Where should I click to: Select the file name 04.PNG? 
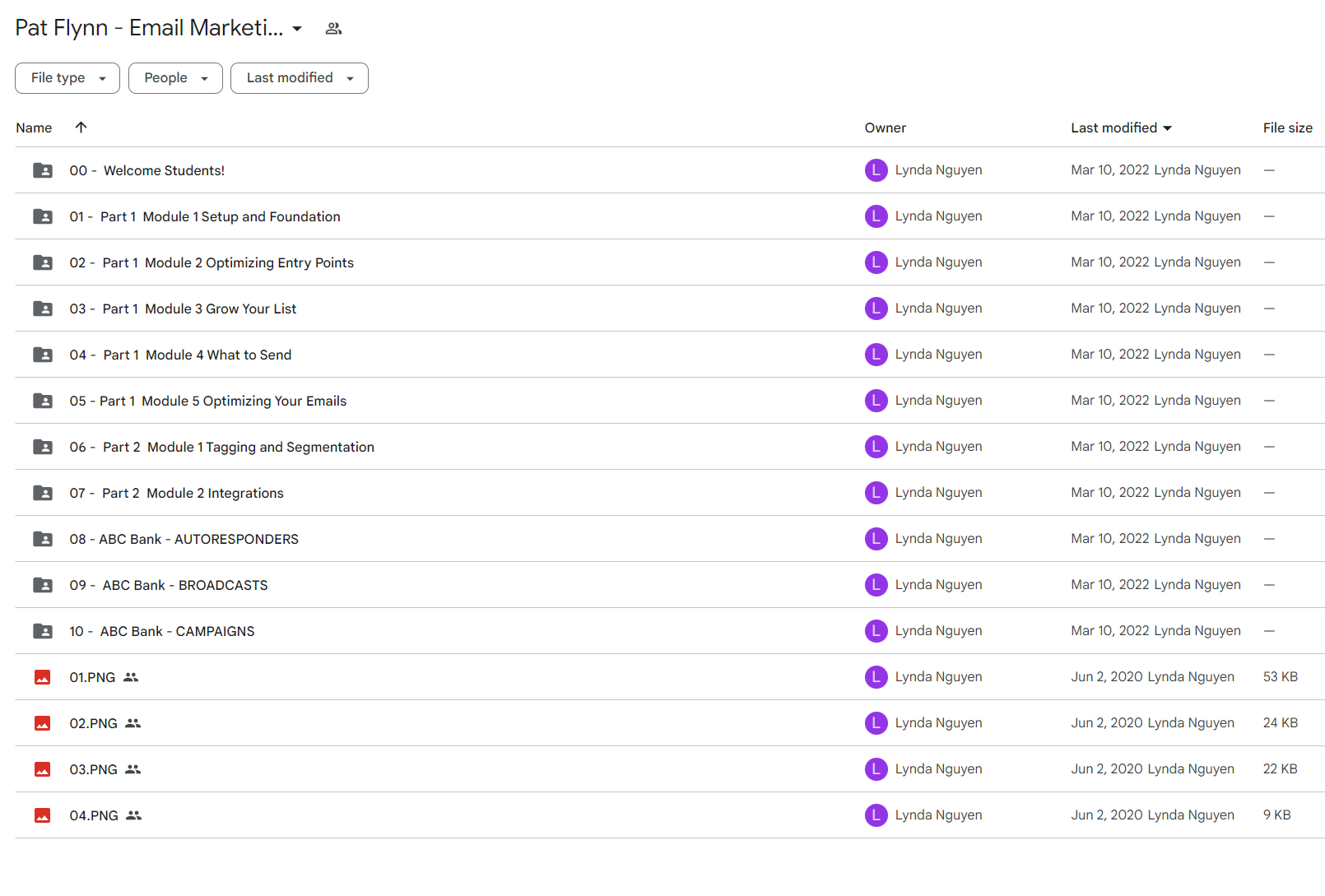coord(94,815)
